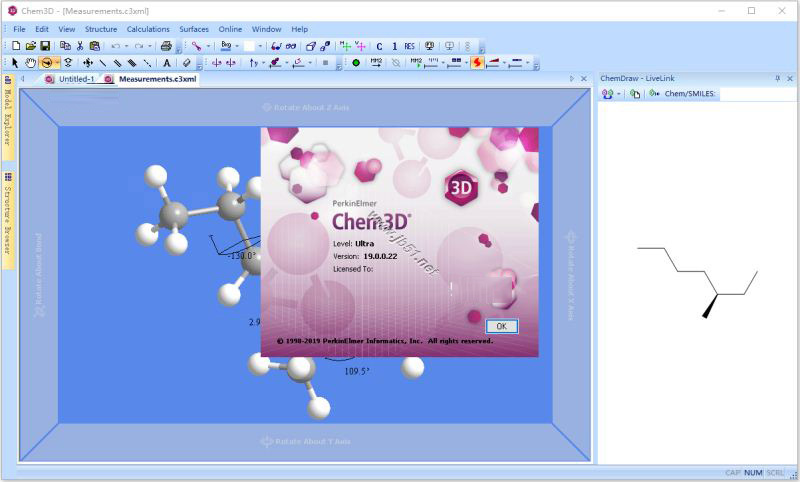Image resolution: width=800 pixels, height=482 pixels.
Task: Open the LiveLink sync mode dropdown
Action: (x=618, y=94)
